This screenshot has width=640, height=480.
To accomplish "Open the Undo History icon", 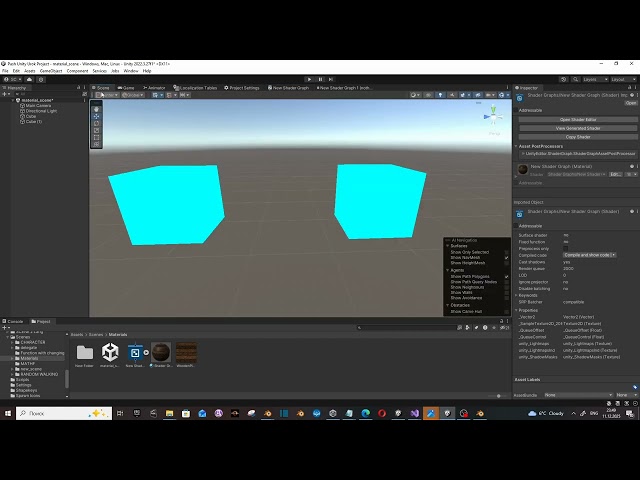I will click(x=563, y=79).
